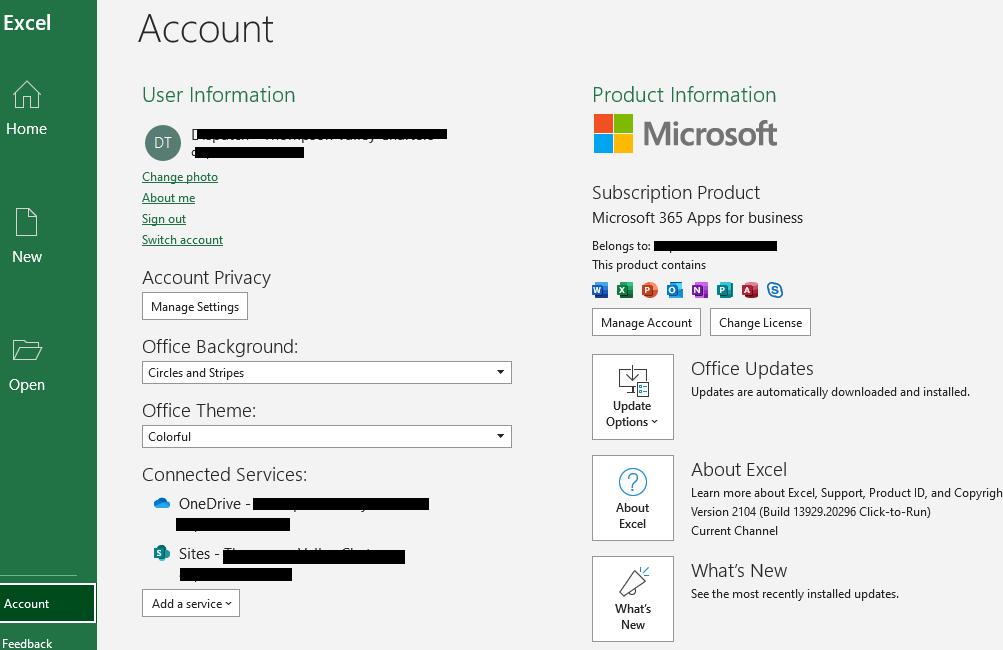Open Feedback in the sidebar
Viewport: 1003px width, 650px height.
27,643
